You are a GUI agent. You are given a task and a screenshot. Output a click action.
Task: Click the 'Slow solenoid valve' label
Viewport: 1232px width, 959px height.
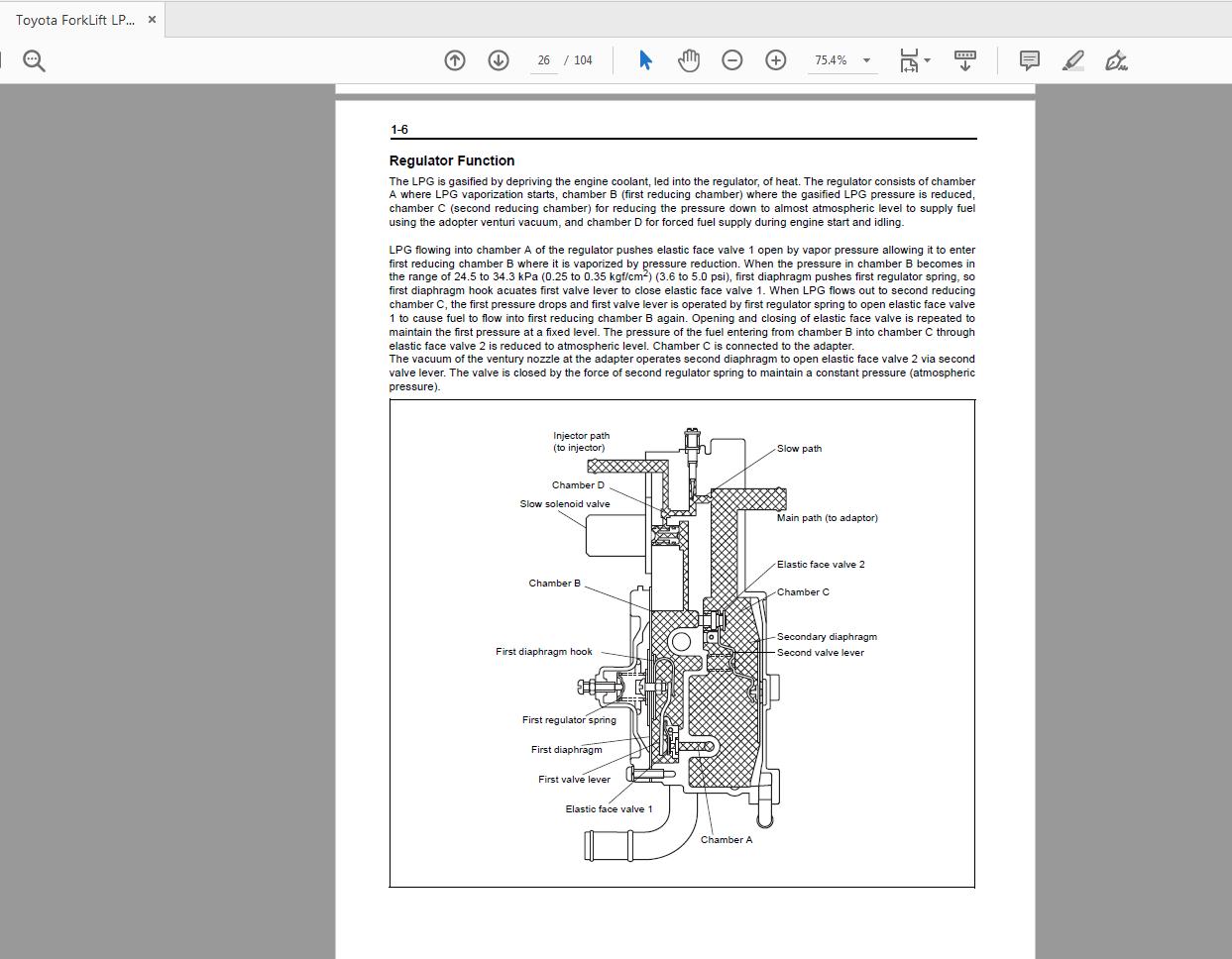tap(565, 504)
